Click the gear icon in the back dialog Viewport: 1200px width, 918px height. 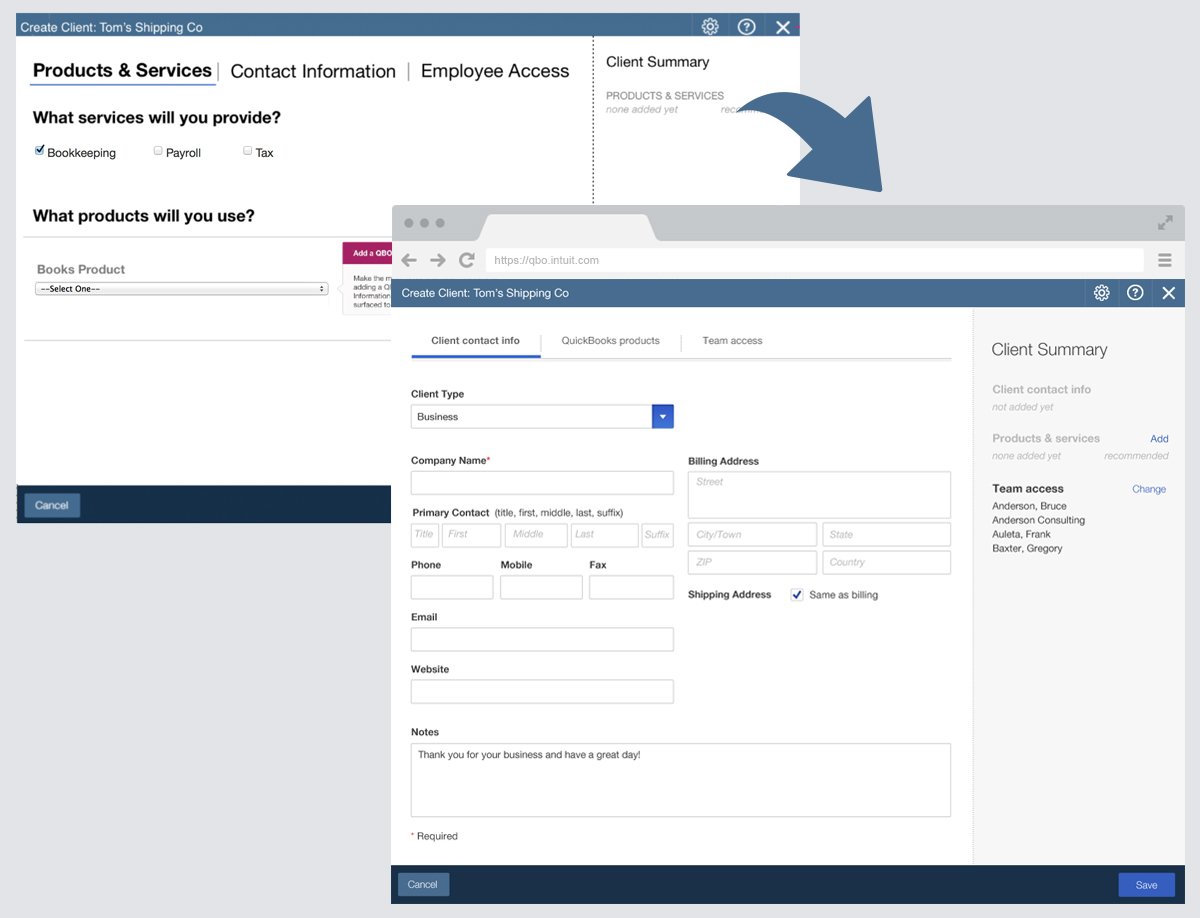pos(710,27)
